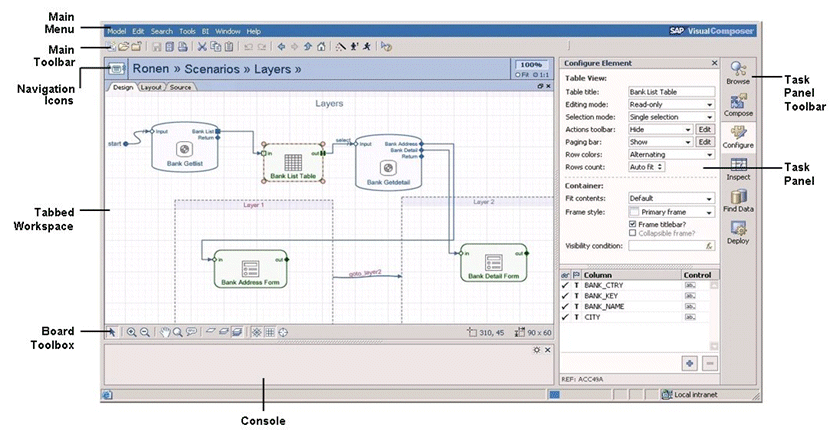This screenshot has height=431, width=830.
Task: Open the Selection mode dropdown
Action: point(671,117)
